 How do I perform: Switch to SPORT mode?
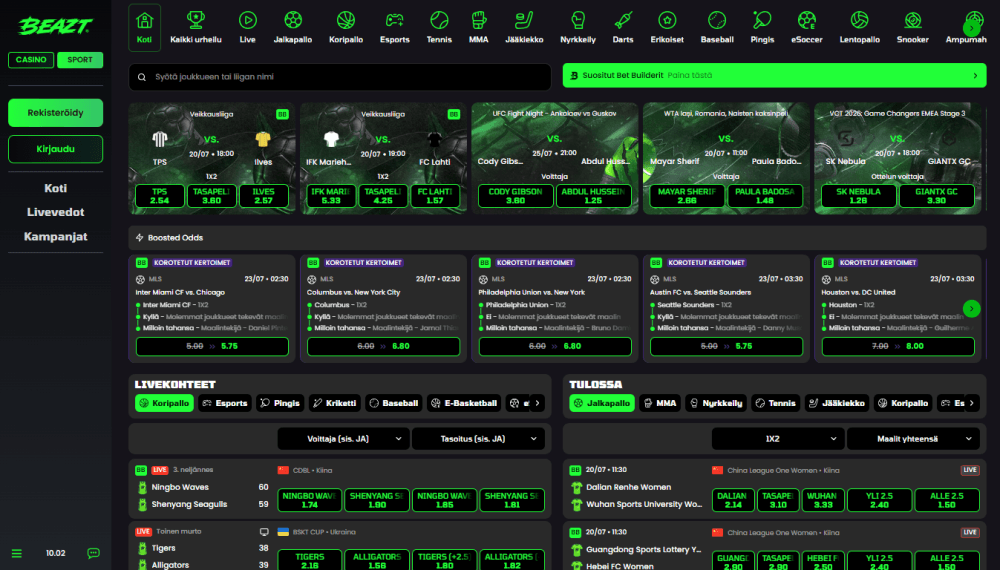tap(80, 60)
